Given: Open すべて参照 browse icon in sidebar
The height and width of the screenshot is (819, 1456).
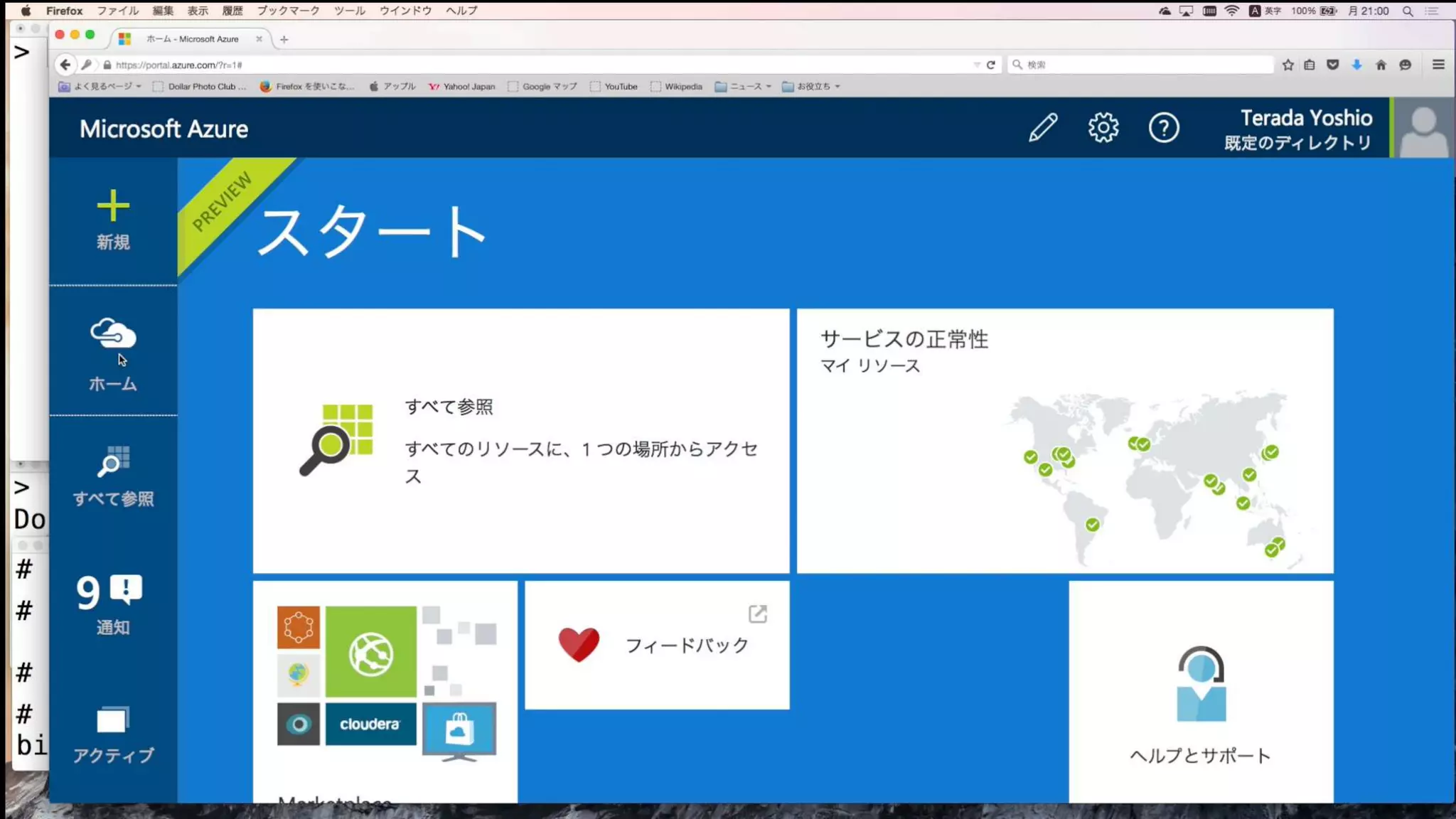Looking at the screenshot, I should click(x=114, y=461).
